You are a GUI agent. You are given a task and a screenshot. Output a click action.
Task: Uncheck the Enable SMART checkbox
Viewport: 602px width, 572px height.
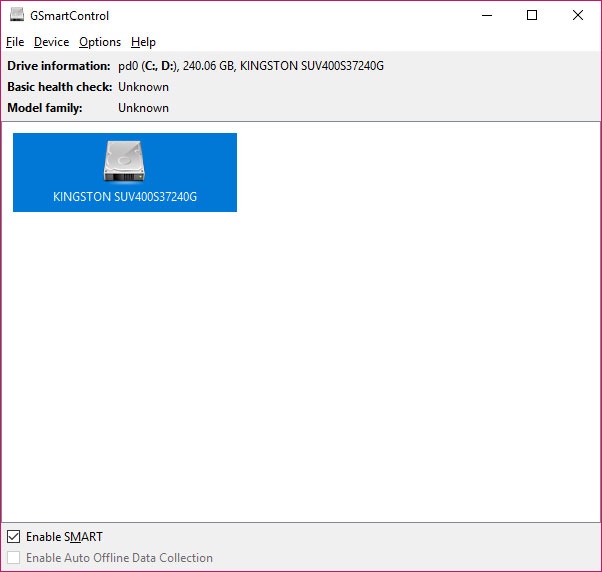coord(13,536)
